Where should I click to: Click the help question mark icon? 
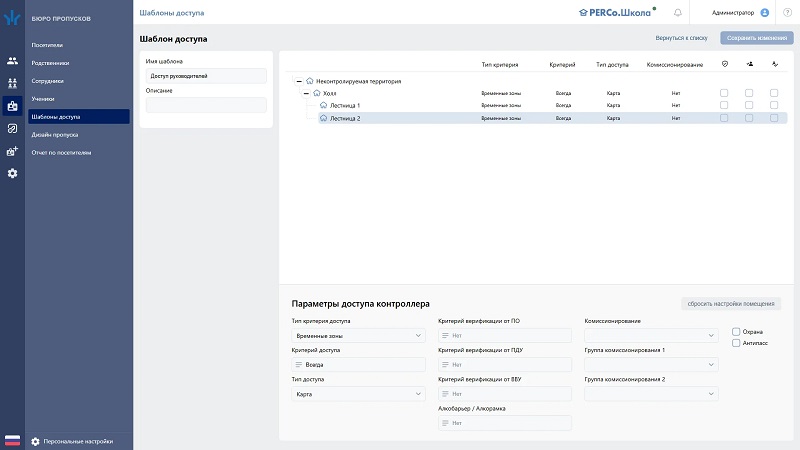(x=787, y=13)
